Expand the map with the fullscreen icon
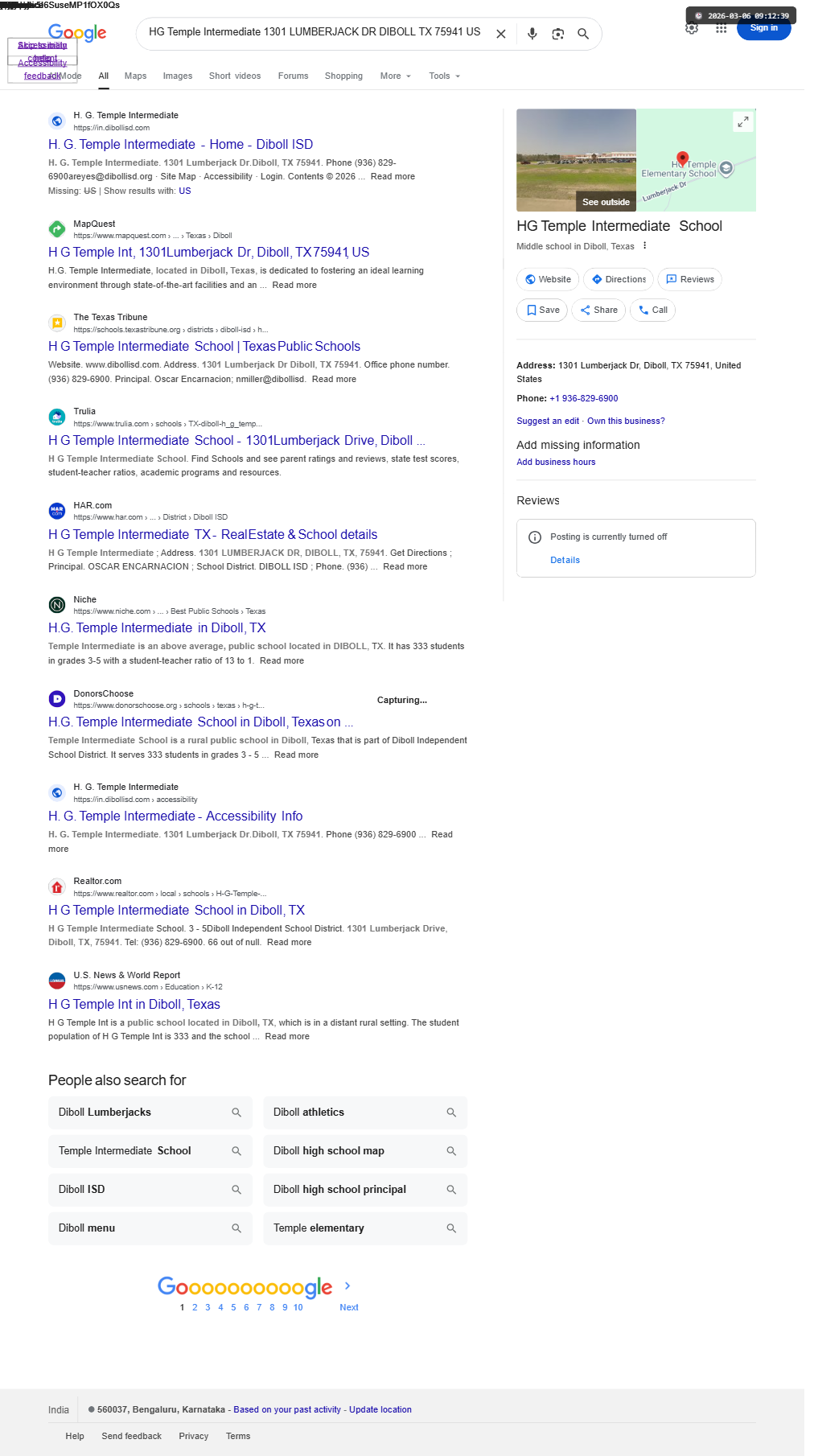814x1456 pixels. pos(742,121)
